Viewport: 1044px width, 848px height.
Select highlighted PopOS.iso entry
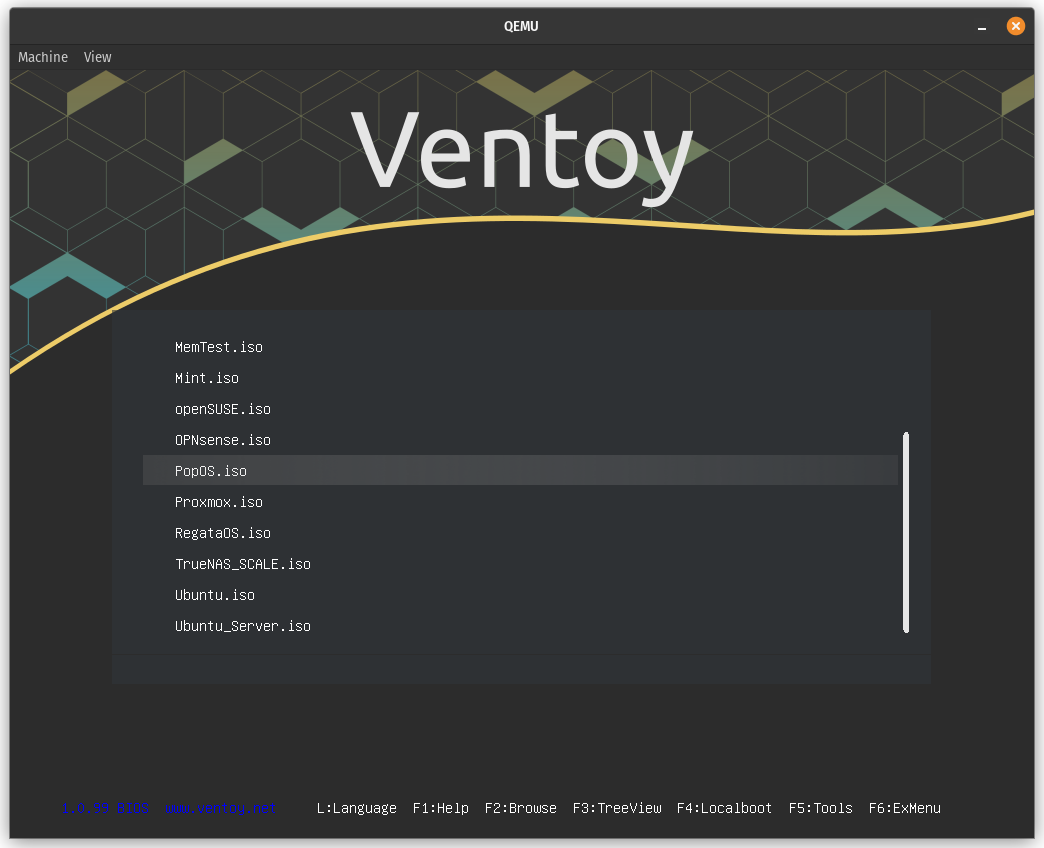point(520,471)
